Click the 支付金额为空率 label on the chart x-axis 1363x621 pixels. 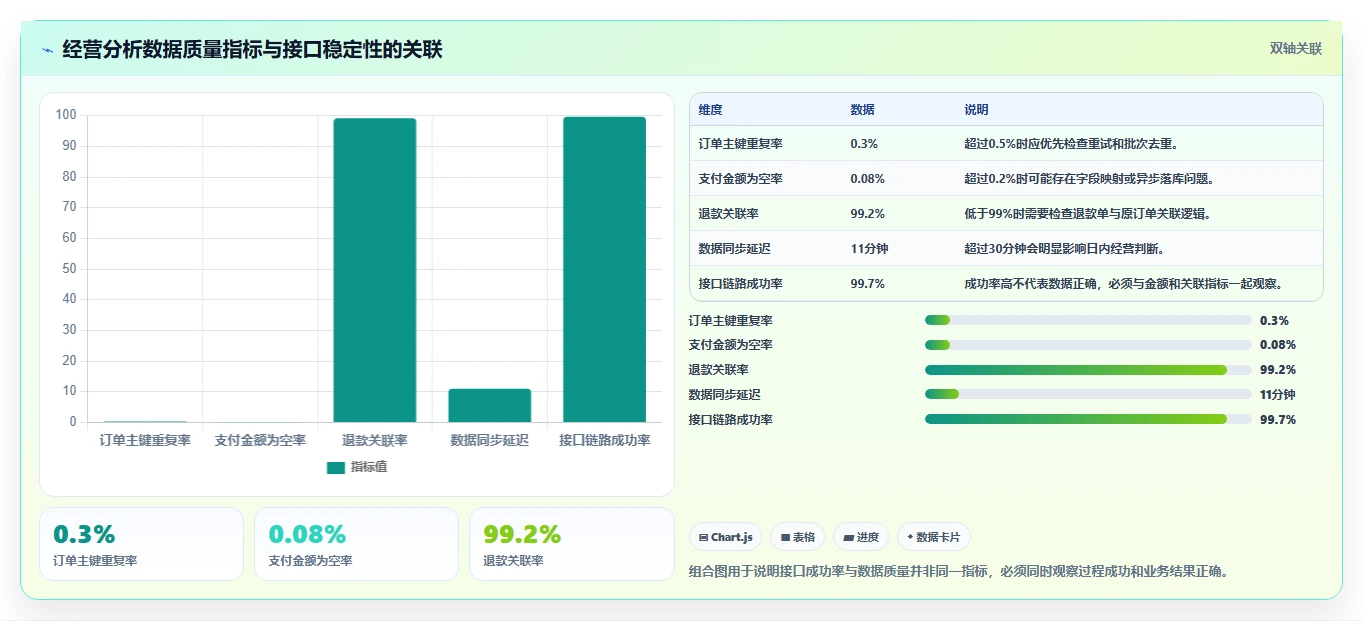(260, 440)
